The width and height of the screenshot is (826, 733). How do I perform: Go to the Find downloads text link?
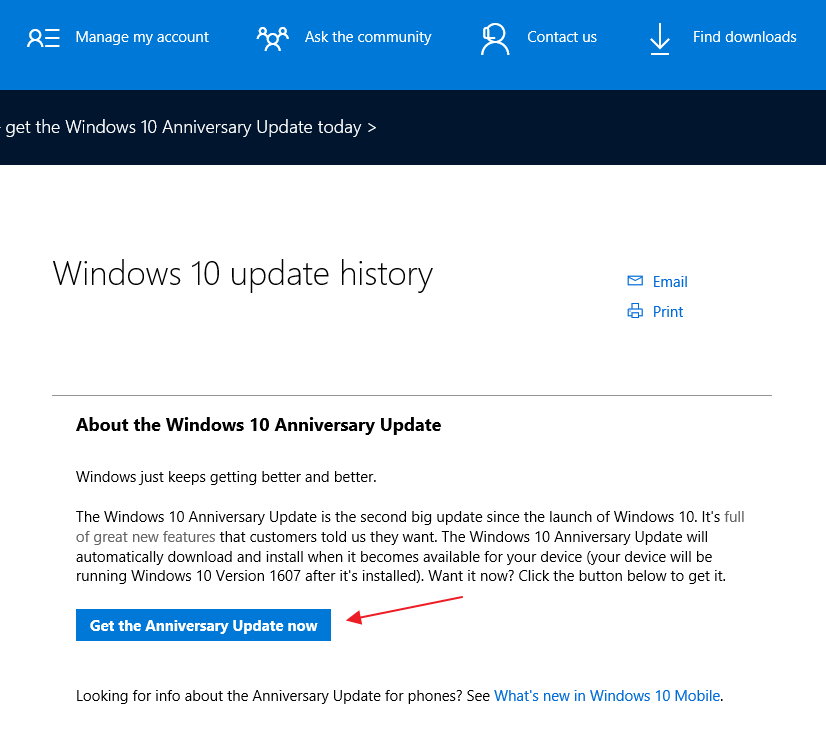744,37
